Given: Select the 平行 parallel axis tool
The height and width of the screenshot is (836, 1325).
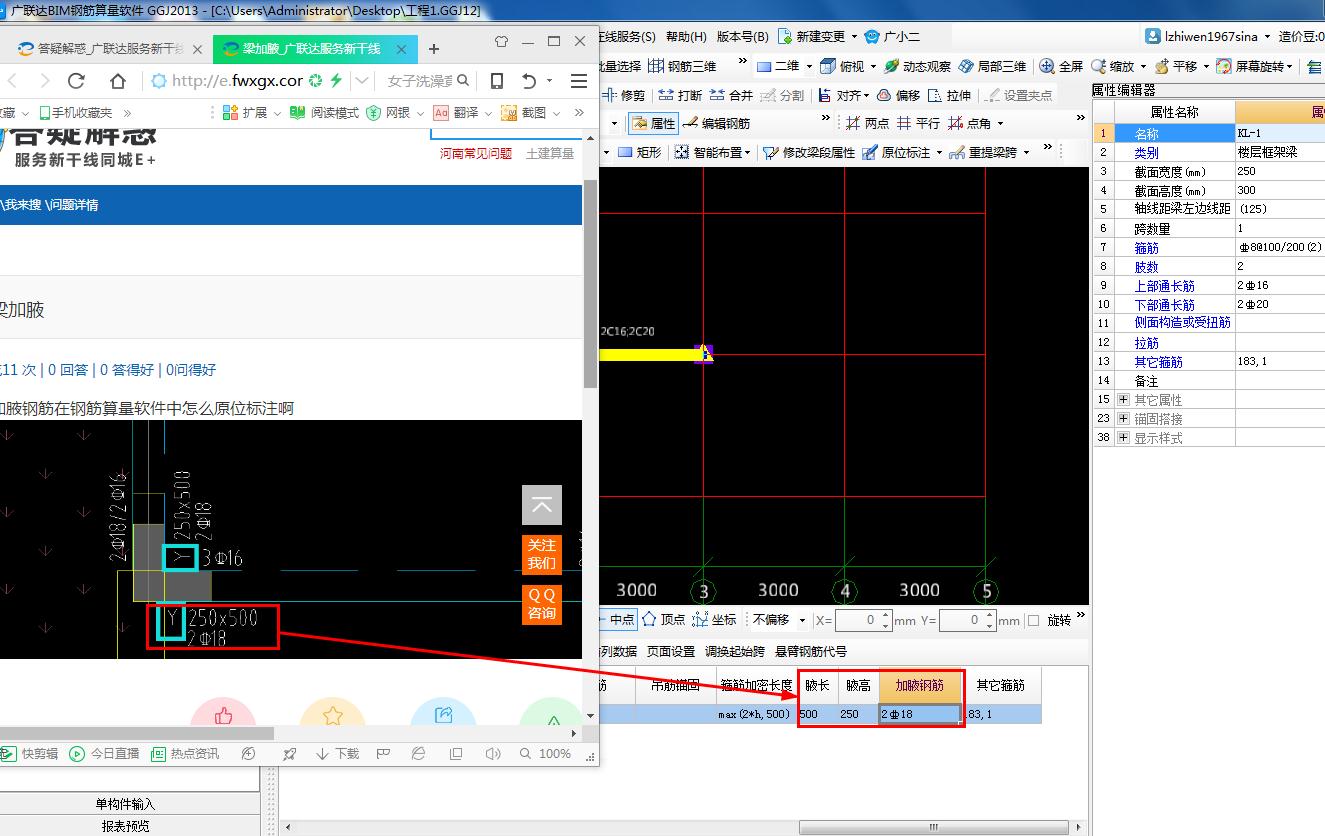Looking at the screenshot, I should (918, 123).
